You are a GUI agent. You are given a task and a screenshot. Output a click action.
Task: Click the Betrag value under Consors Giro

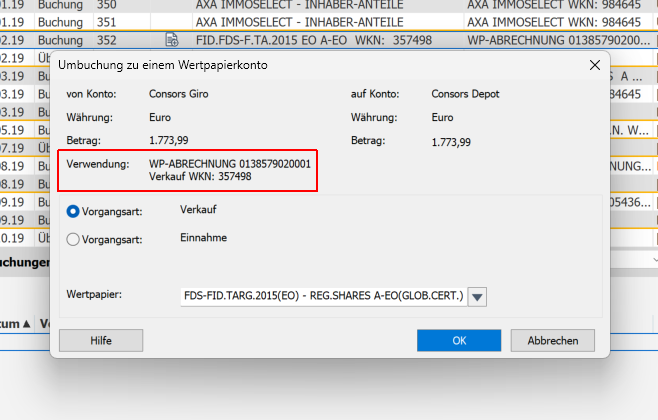coord(168,142)
